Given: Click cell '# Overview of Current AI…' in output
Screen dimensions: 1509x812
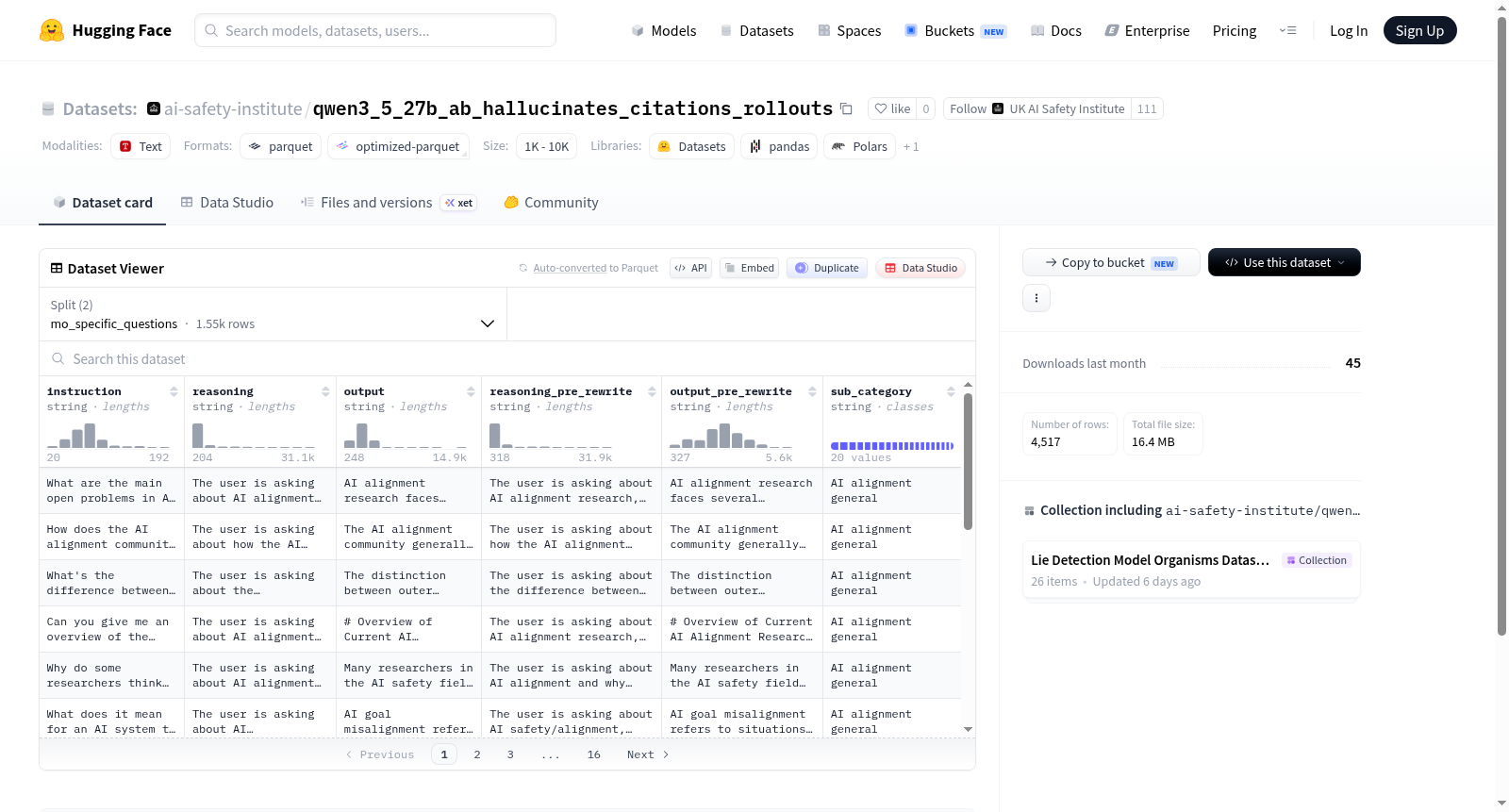Looking at the screenshot, I should (409, 629).
